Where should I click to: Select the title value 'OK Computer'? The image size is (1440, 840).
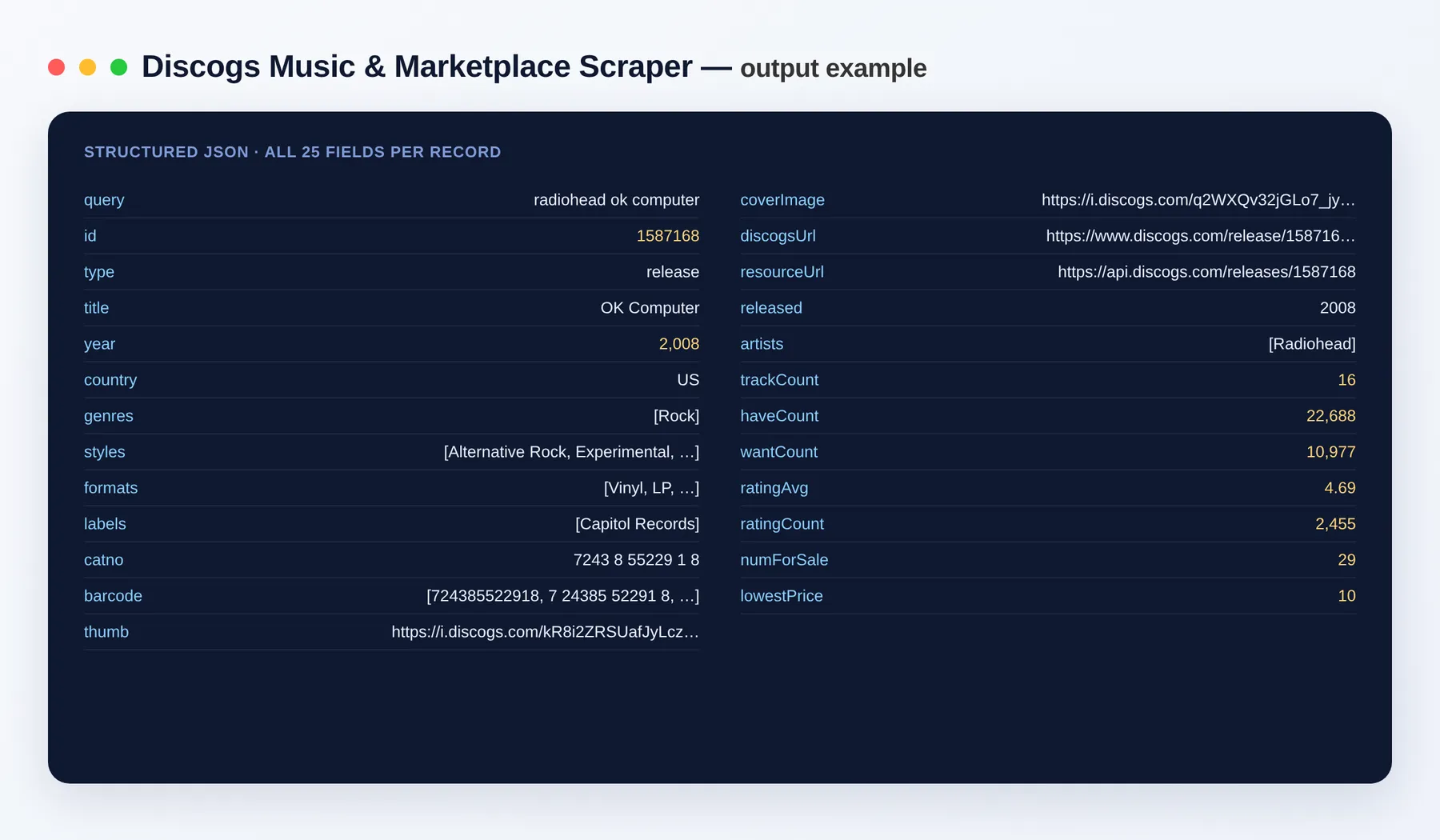(650, 308)
